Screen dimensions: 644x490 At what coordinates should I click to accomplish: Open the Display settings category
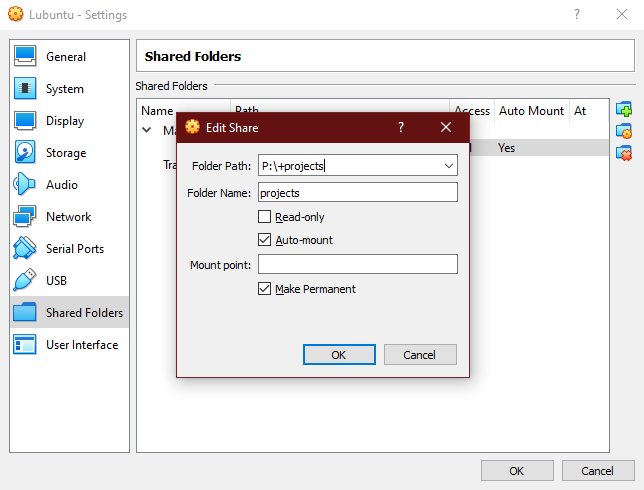pos(69,121)
